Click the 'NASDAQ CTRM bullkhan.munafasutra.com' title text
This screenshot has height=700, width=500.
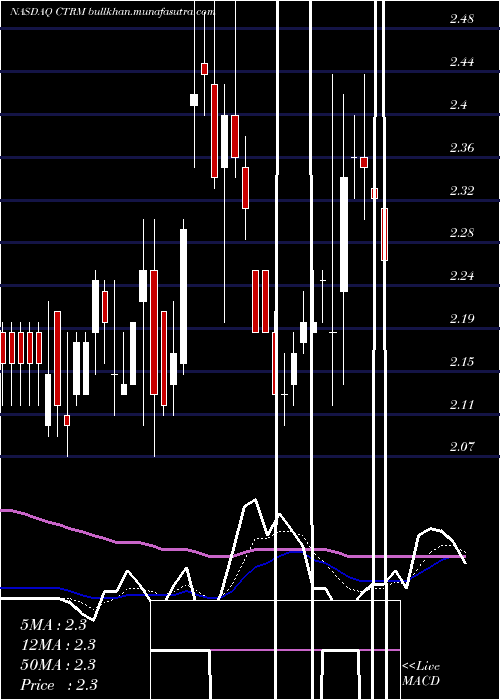pyautogui.click(x=112, y=12)
